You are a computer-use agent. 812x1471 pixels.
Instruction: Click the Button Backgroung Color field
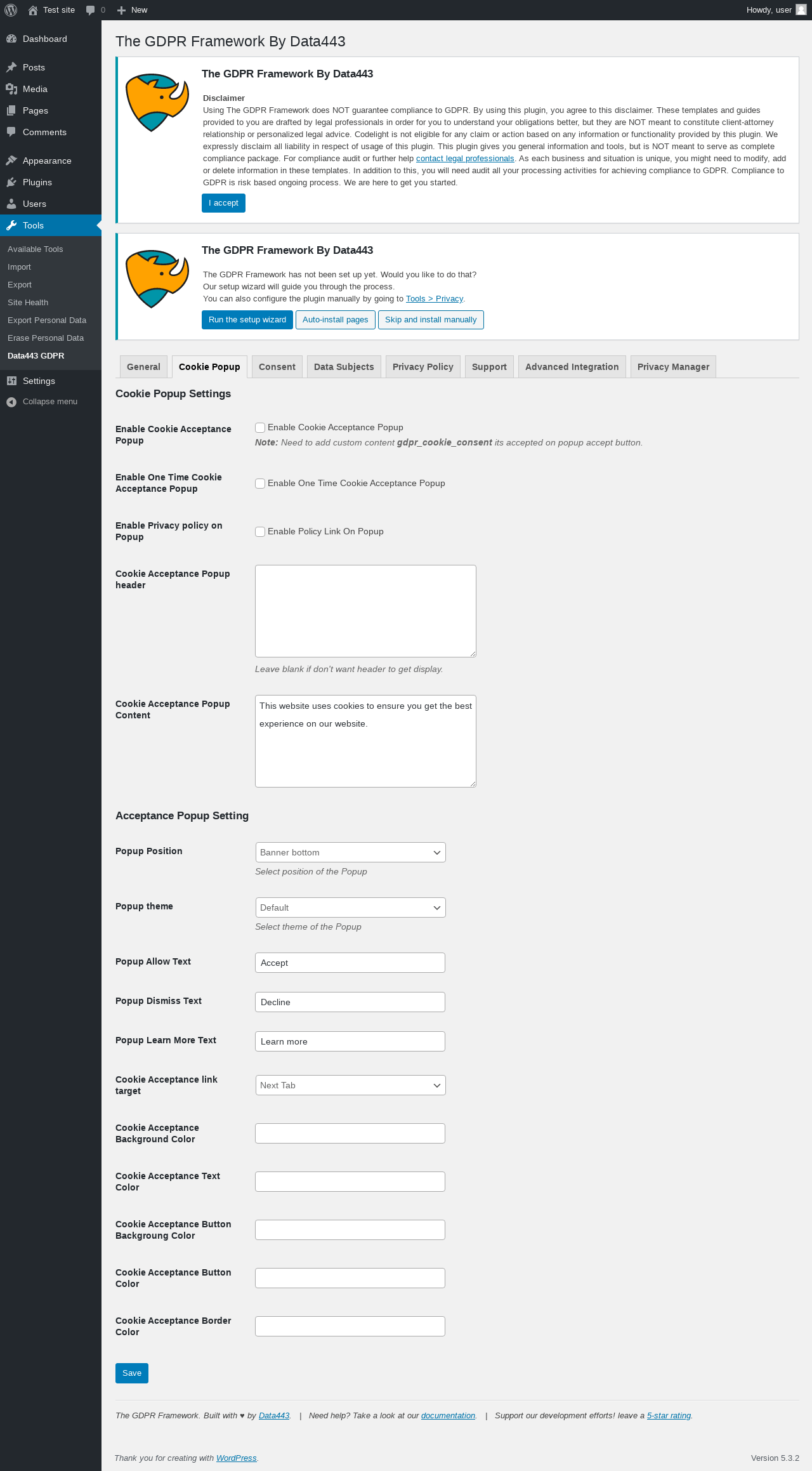(350, 1230)
